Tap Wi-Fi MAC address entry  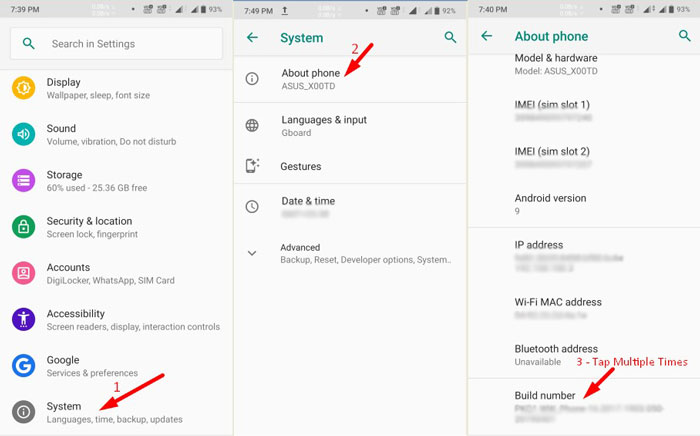[584, 308]
